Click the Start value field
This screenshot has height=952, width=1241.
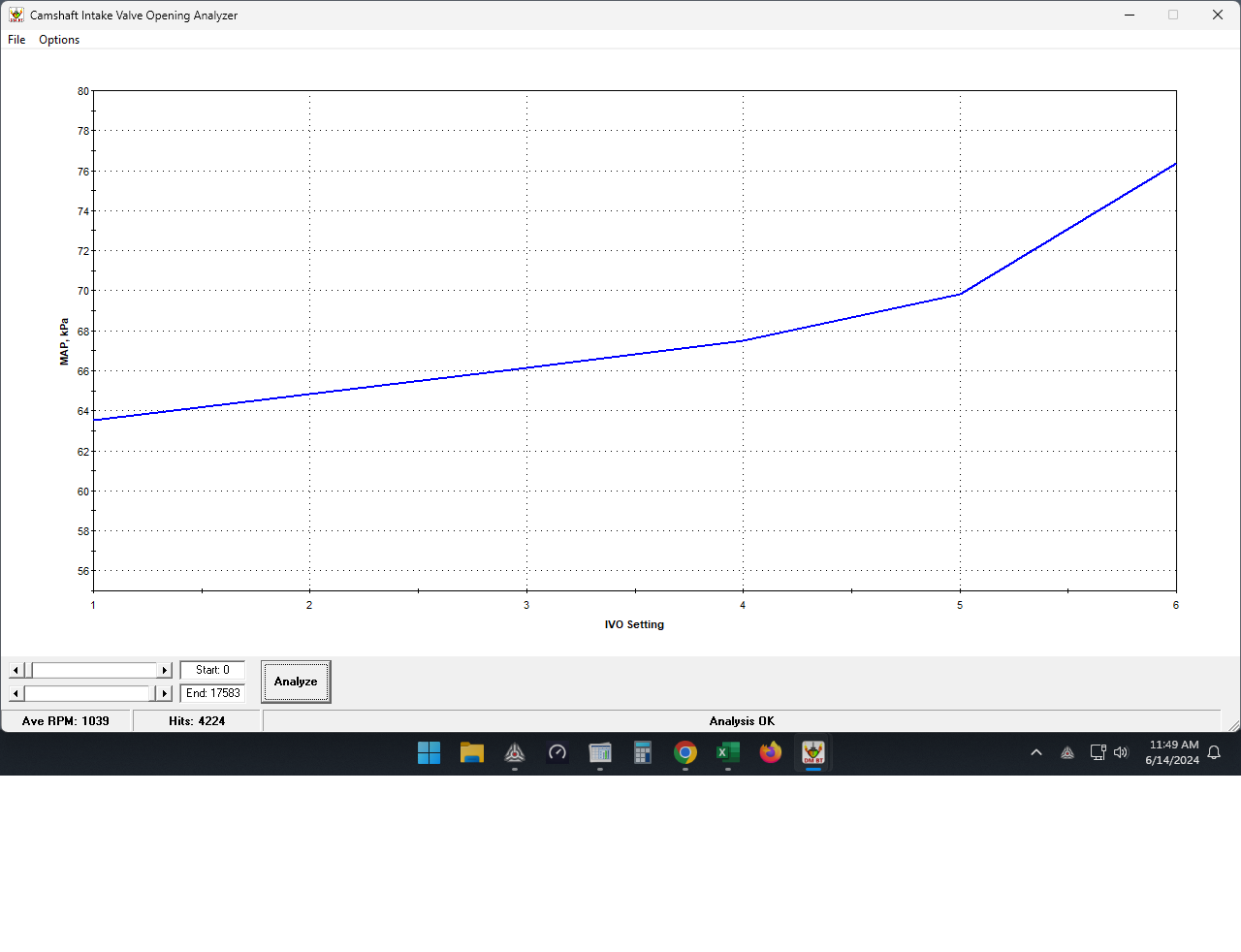coord(212,670)
